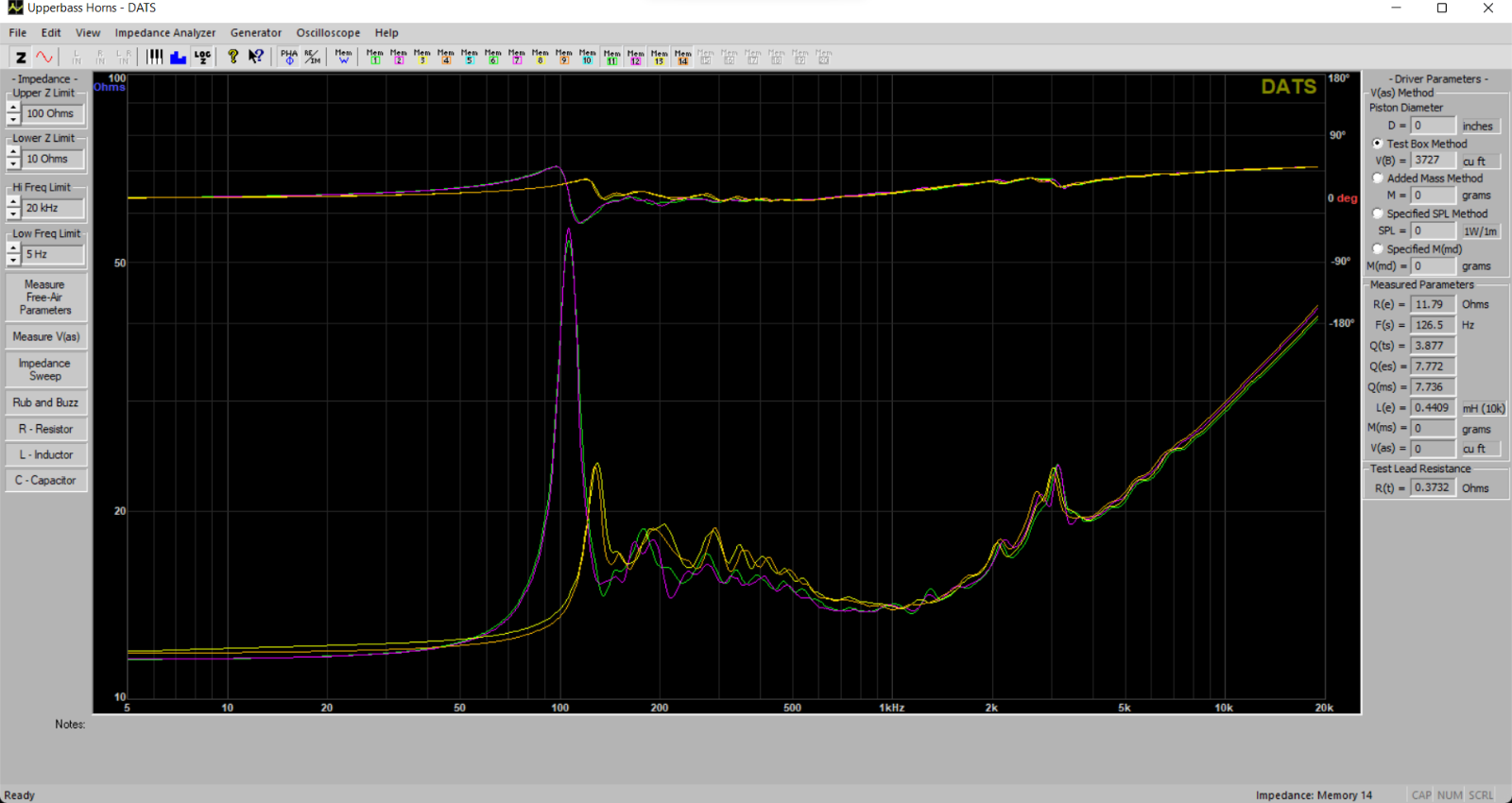This screenshot has width=1512, height=803.
Task: Select Memory 3 toolbar icon
Action: click(x=422, y=58)
